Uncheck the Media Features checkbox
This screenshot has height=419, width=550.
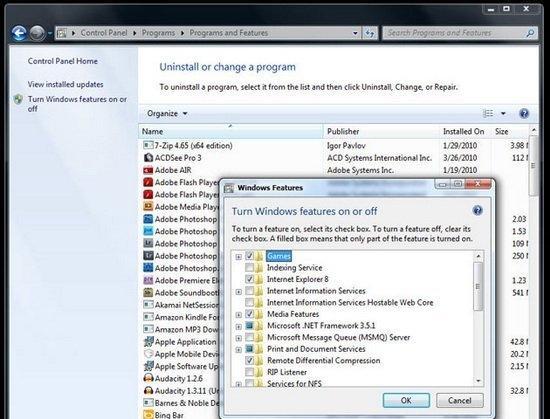249,314
